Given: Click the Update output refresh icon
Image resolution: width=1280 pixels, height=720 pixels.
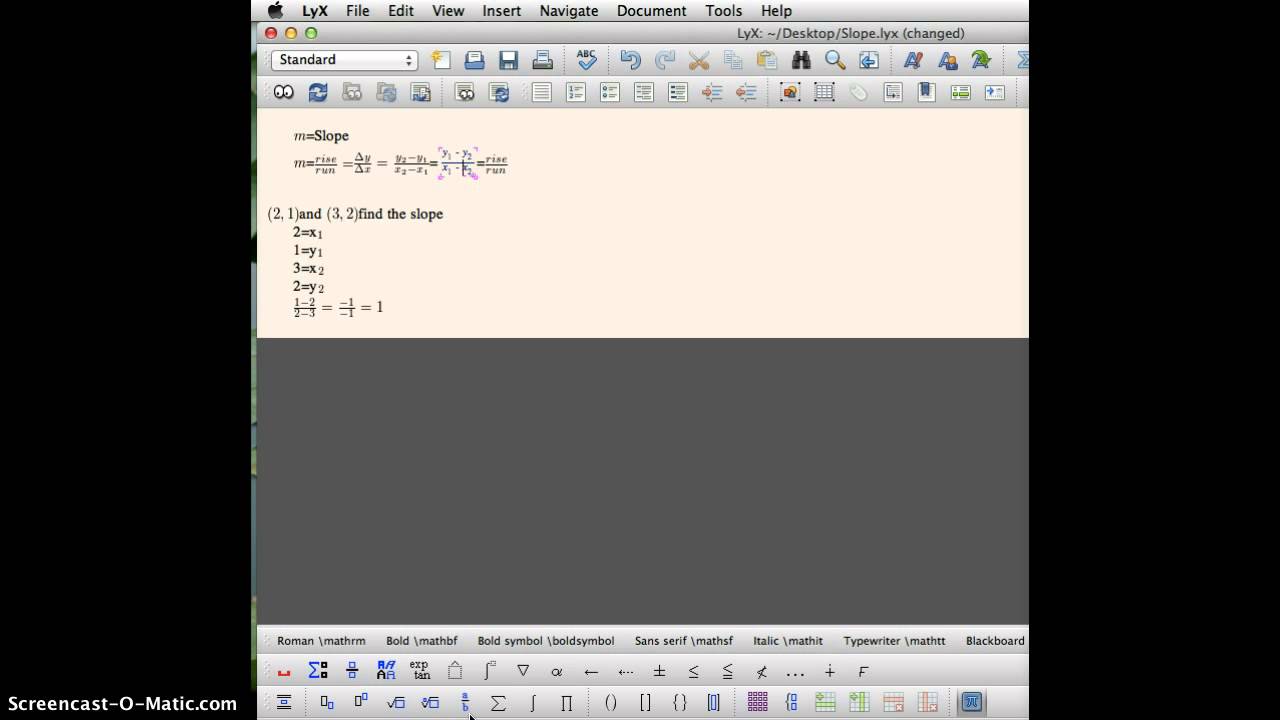Looking at the screenshot, I should click(318, 92).
